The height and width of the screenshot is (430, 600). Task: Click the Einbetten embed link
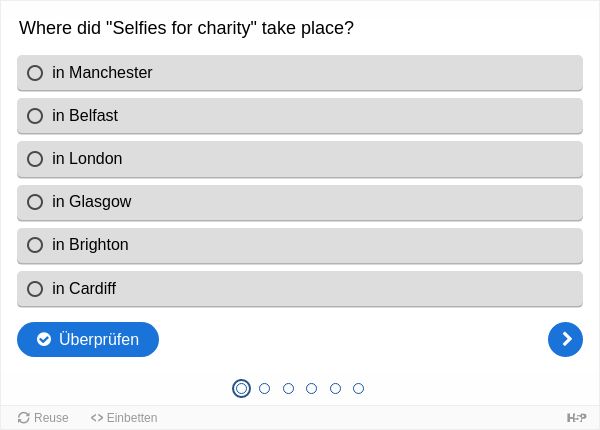point(124,418)
